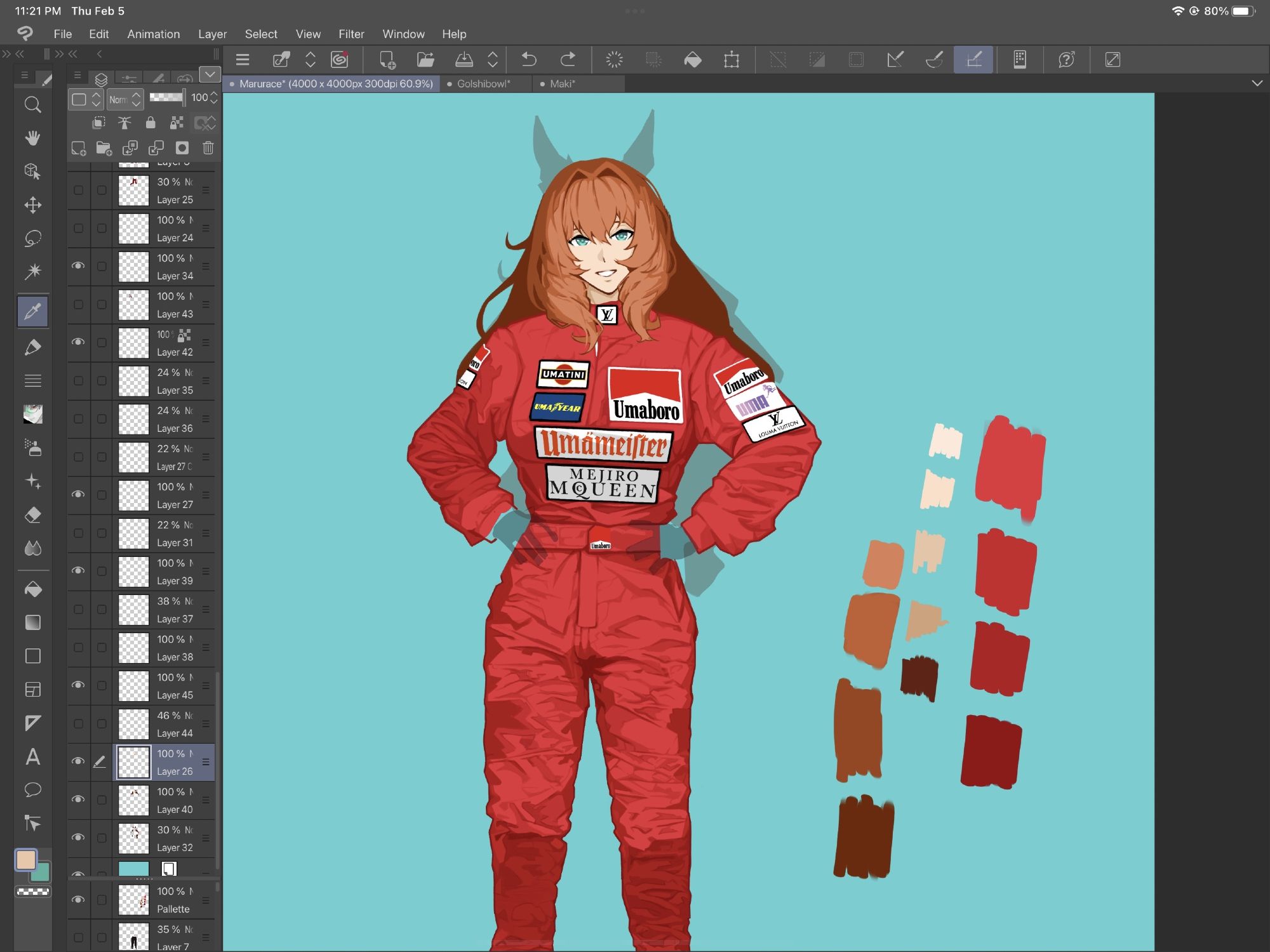Open the Filter menu
The height and width of the screenshot is (952, 1270).
pos(351,34)
